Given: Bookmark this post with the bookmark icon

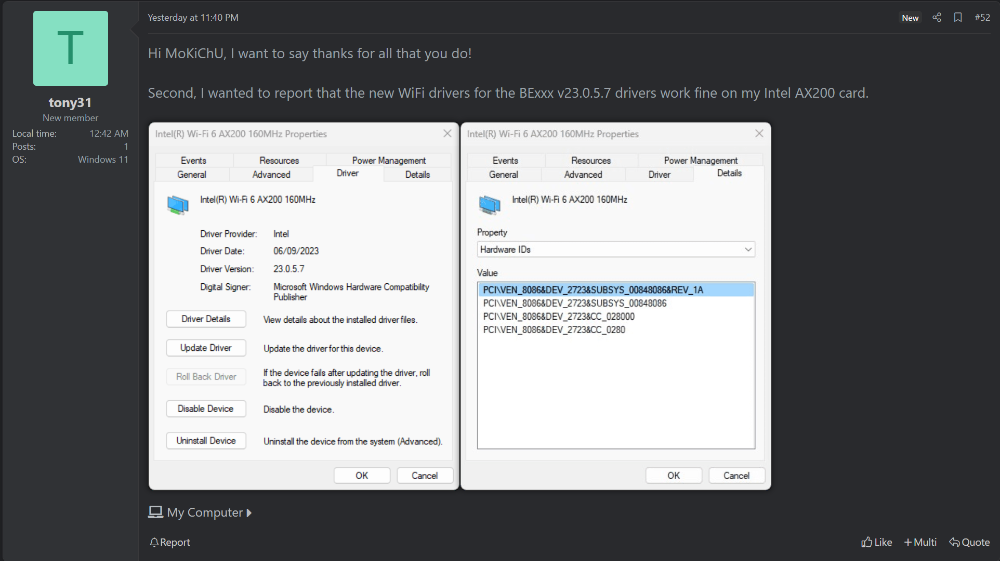Looking at the screenshot, I should (957, 18).
